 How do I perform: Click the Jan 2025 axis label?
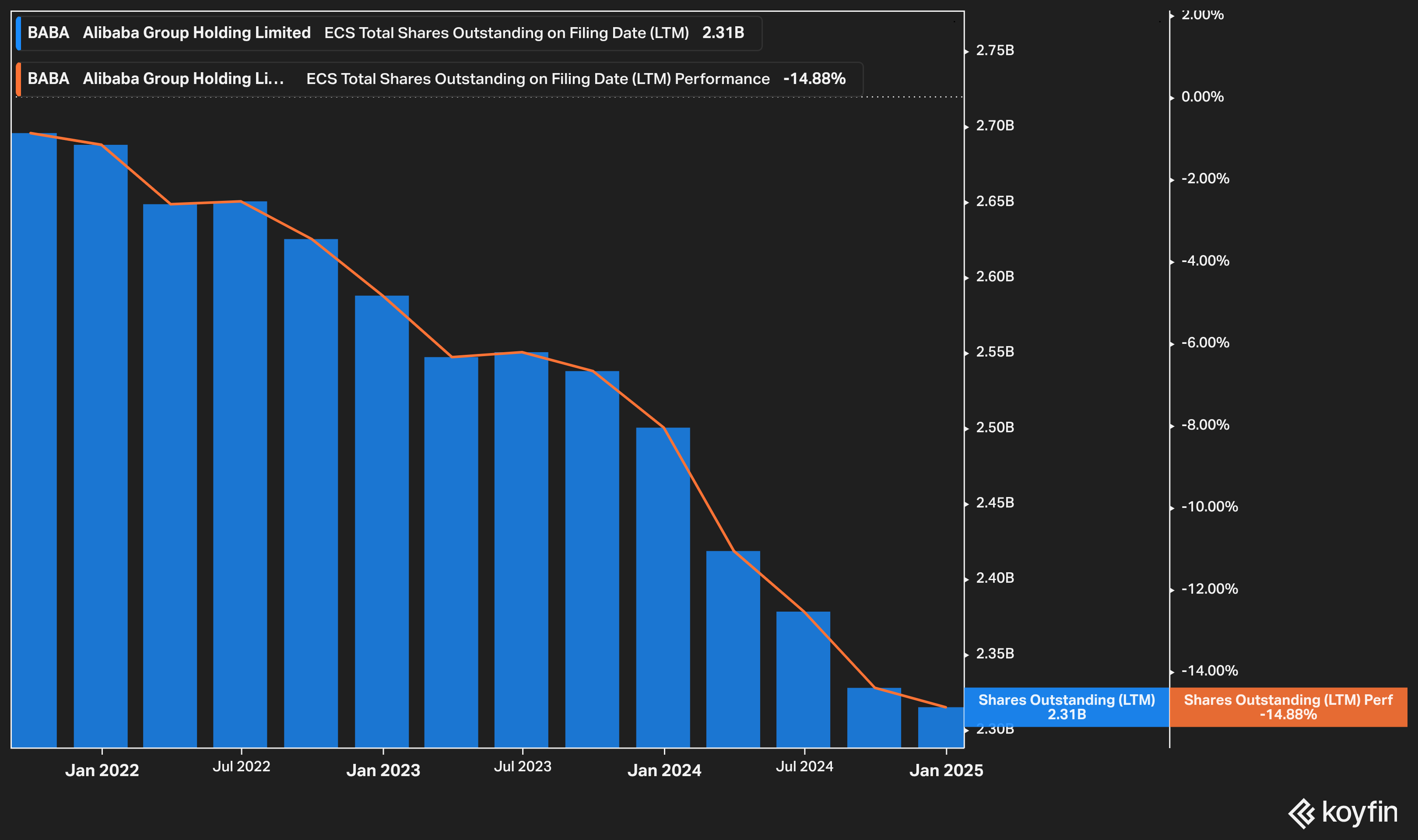[x=947, y=770]
